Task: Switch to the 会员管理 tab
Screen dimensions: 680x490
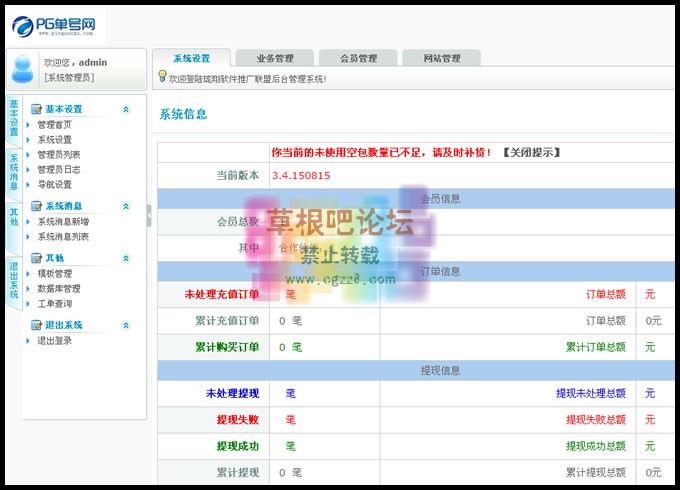Action: coord(358,58)
